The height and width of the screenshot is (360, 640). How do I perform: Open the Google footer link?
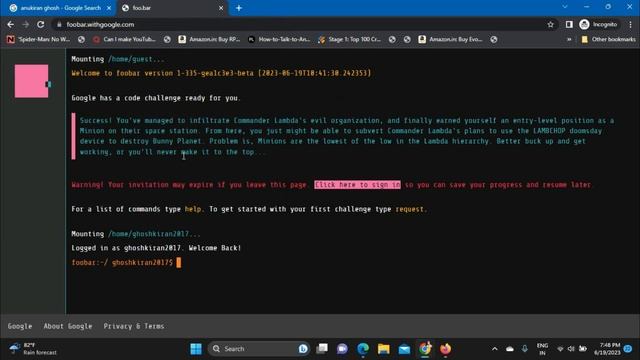click(20, 326)
